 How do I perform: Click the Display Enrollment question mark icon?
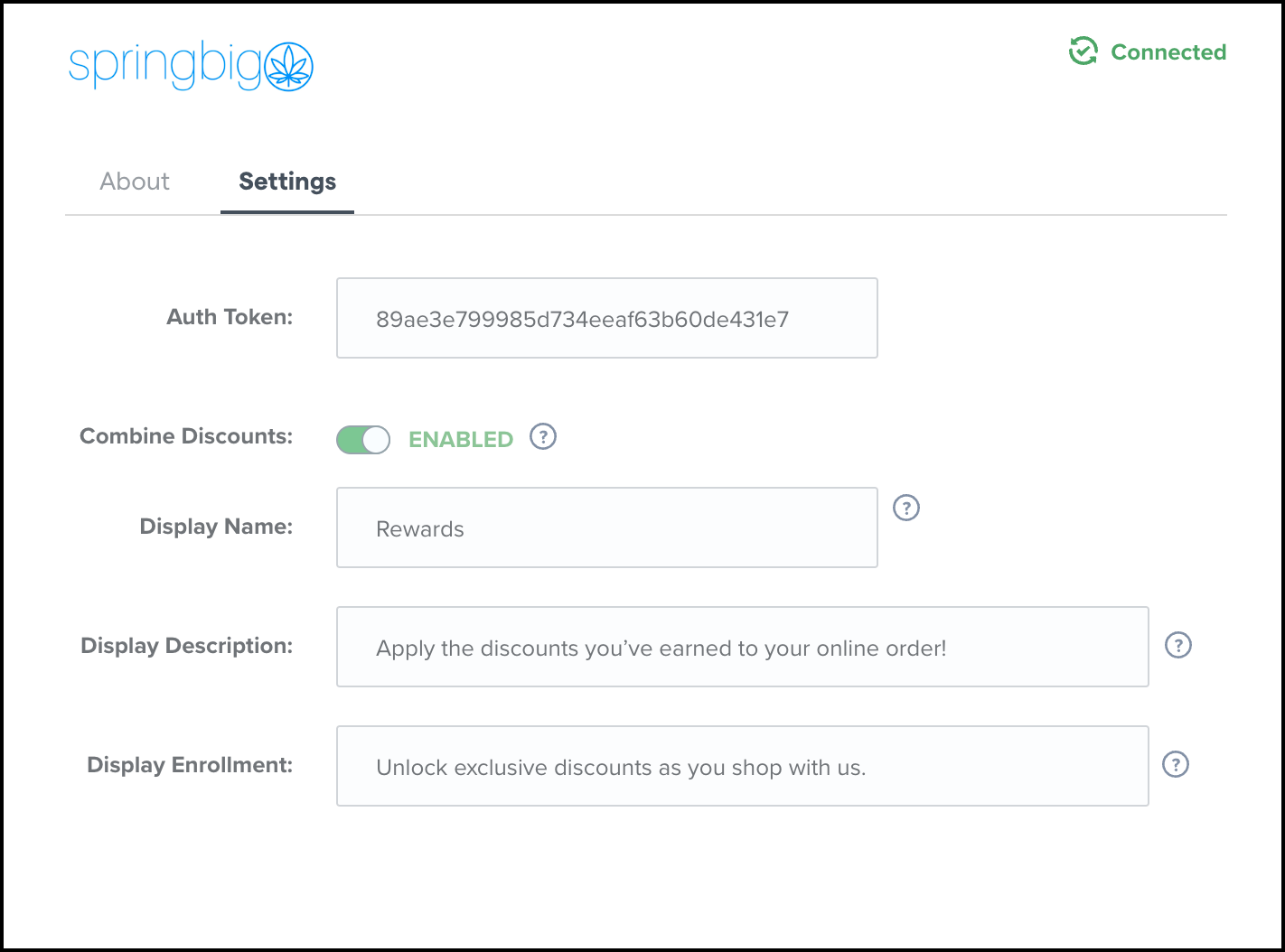1176,765
